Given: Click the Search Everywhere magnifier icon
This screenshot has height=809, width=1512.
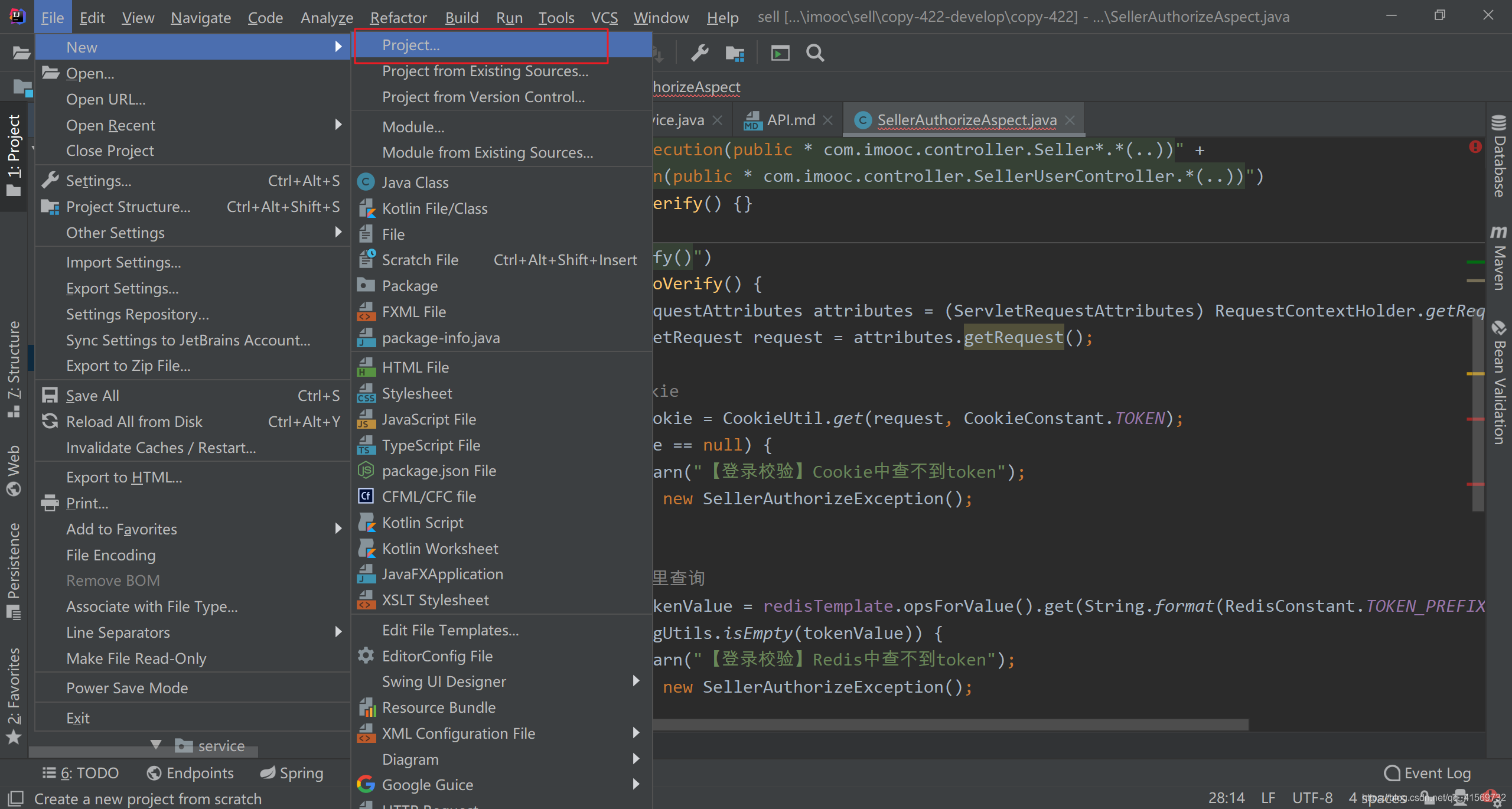Looking at the screenshot, I should (x=815, y=53).
